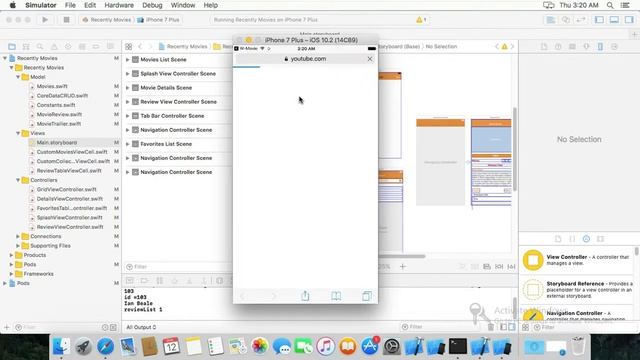Open the Project navigator folder icon

(12, 47)
